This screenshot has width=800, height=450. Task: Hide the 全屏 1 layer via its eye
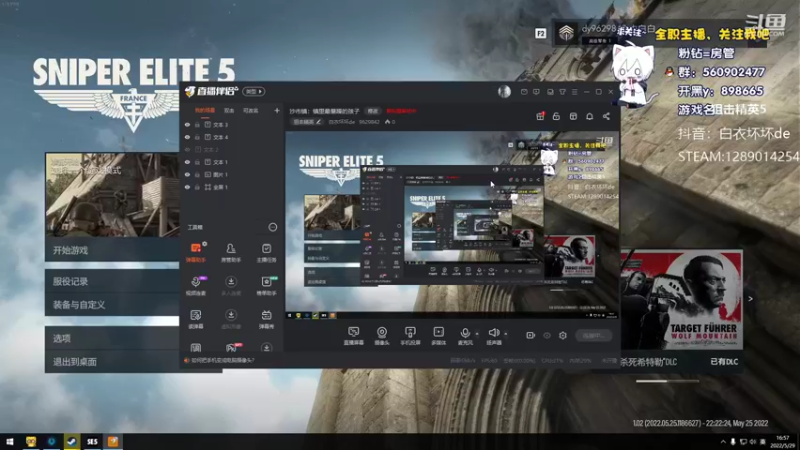187,187
